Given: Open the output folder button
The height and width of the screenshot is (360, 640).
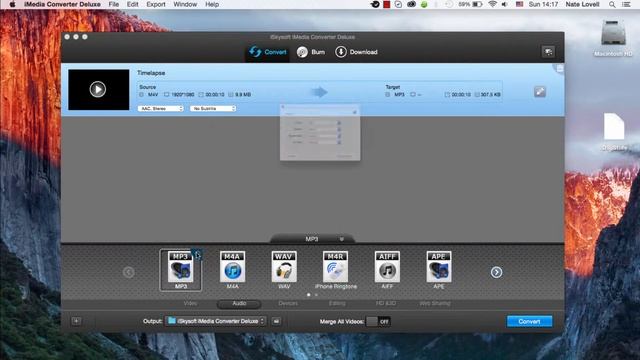Looking at the screenshot, I should (x=276, y=321).
